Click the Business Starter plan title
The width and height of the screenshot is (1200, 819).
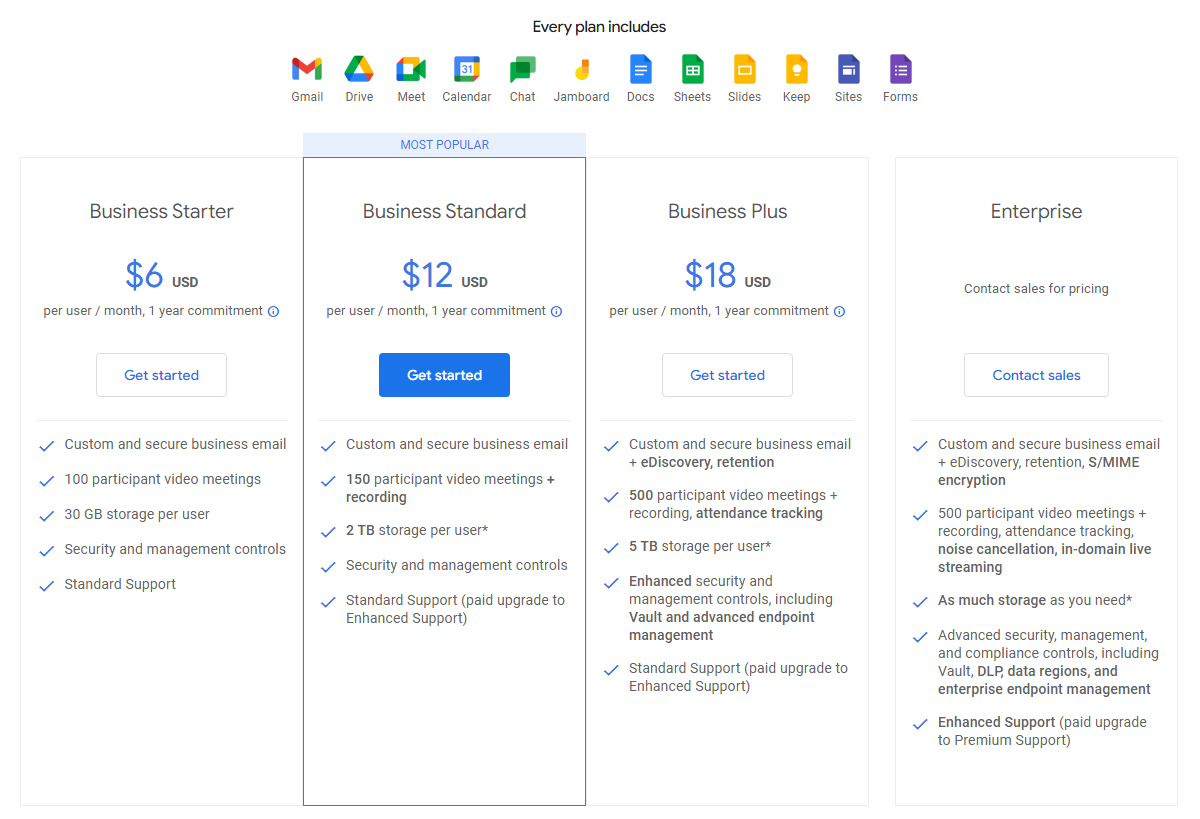161,211
